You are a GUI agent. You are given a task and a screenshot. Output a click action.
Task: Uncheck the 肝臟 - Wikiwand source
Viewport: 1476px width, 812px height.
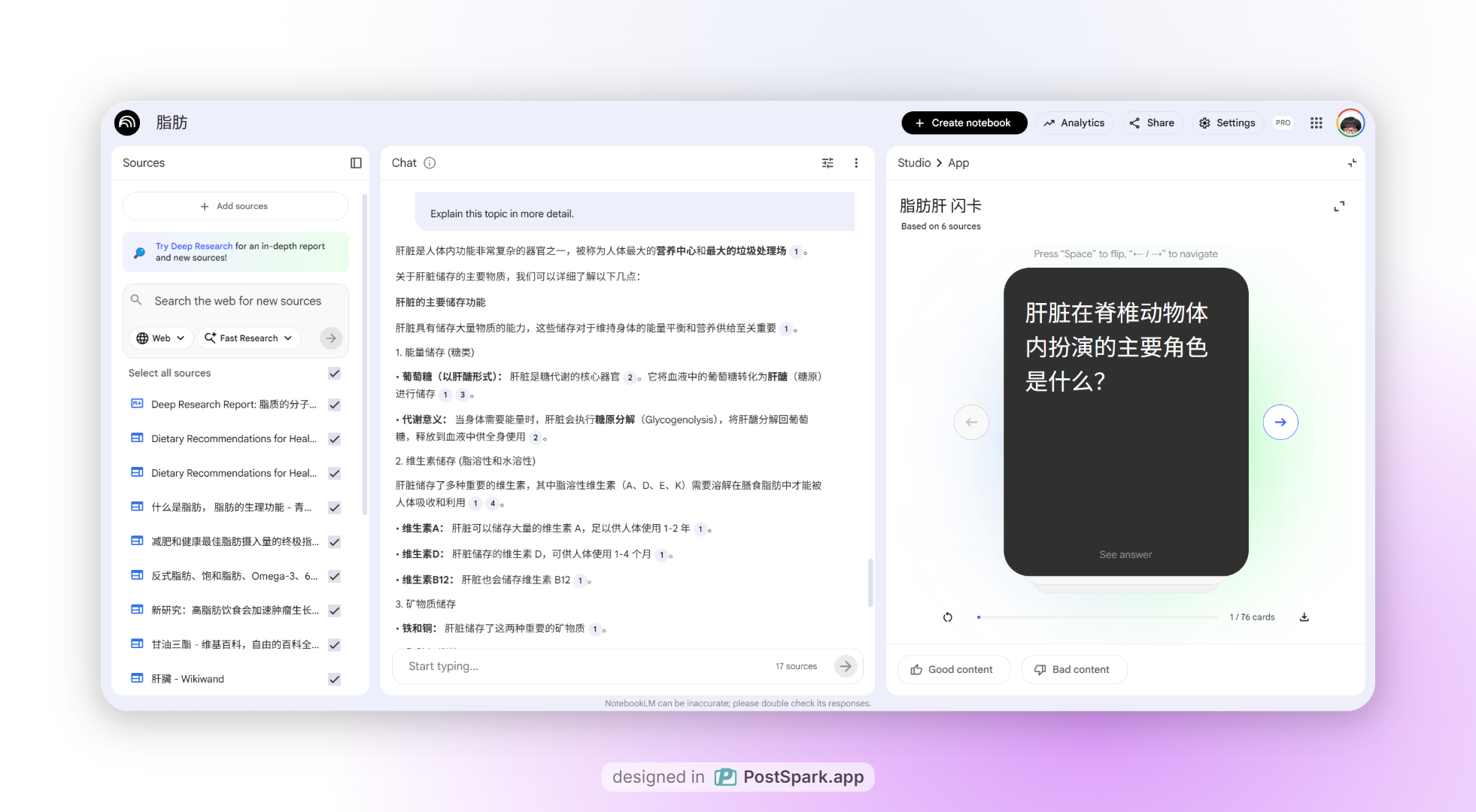[335, 679]
